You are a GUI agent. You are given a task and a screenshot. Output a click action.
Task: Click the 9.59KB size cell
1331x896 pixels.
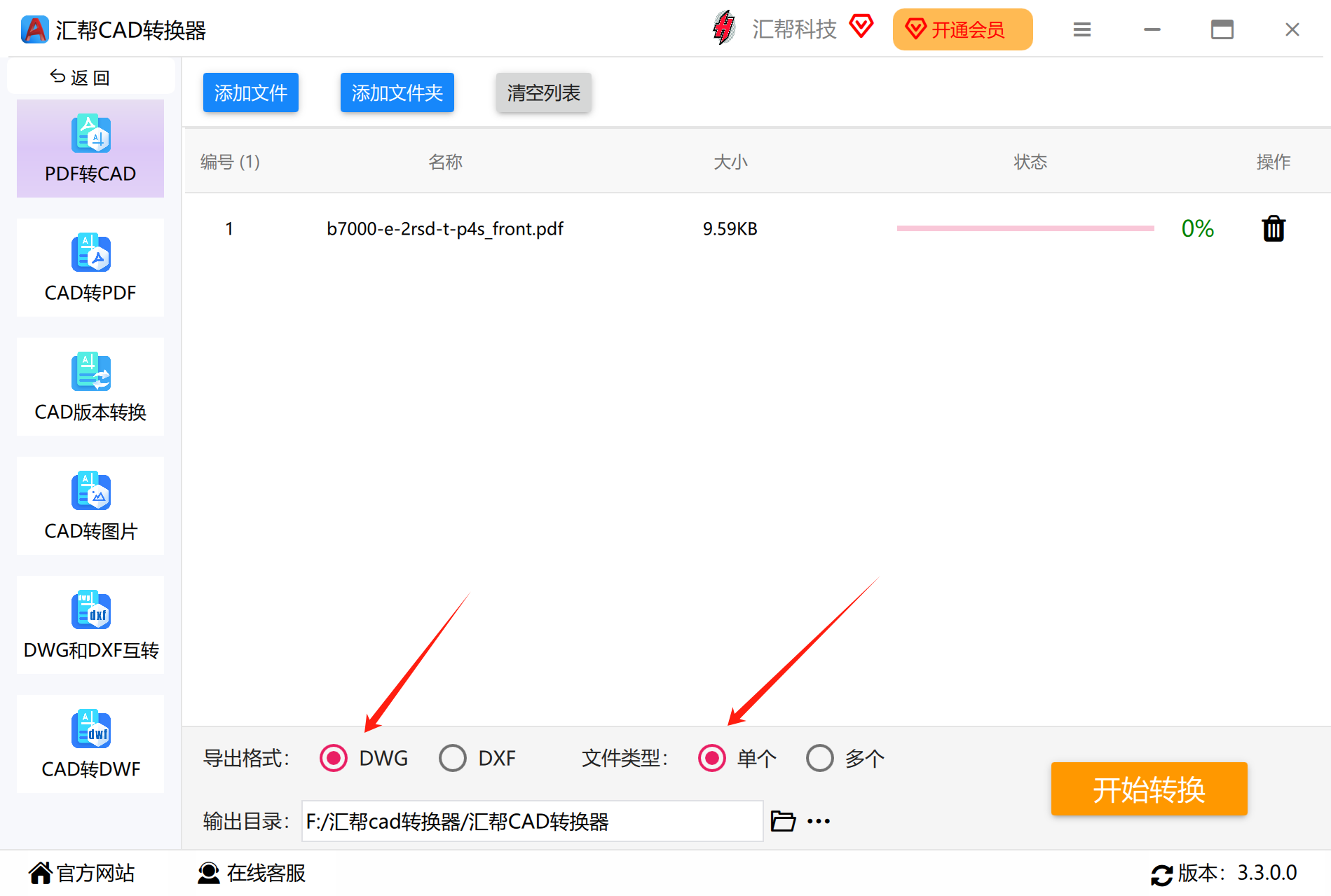pyautogui.click(x=730, y=229)
